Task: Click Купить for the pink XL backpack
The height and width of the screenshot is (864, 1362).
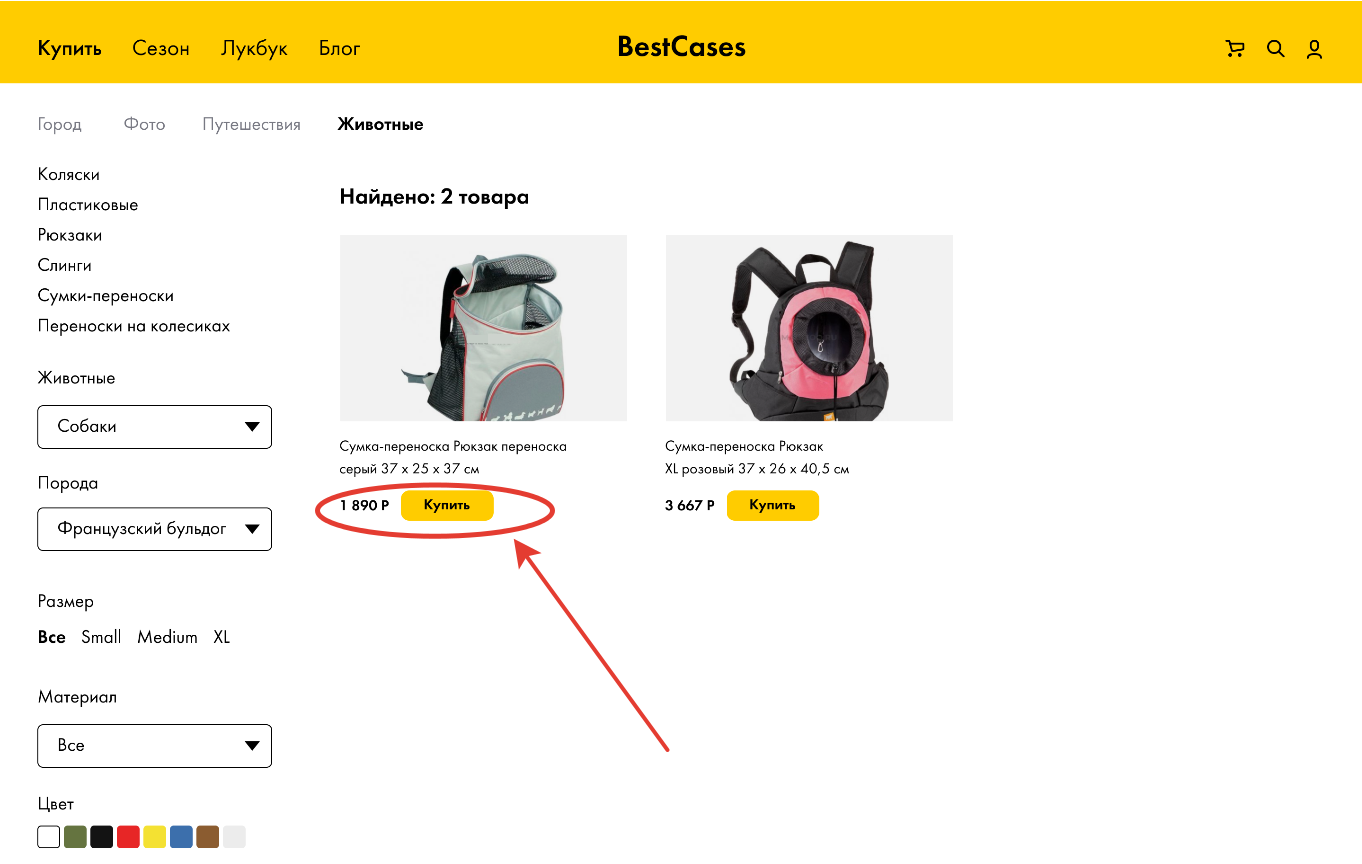Action: pos(772,506)
